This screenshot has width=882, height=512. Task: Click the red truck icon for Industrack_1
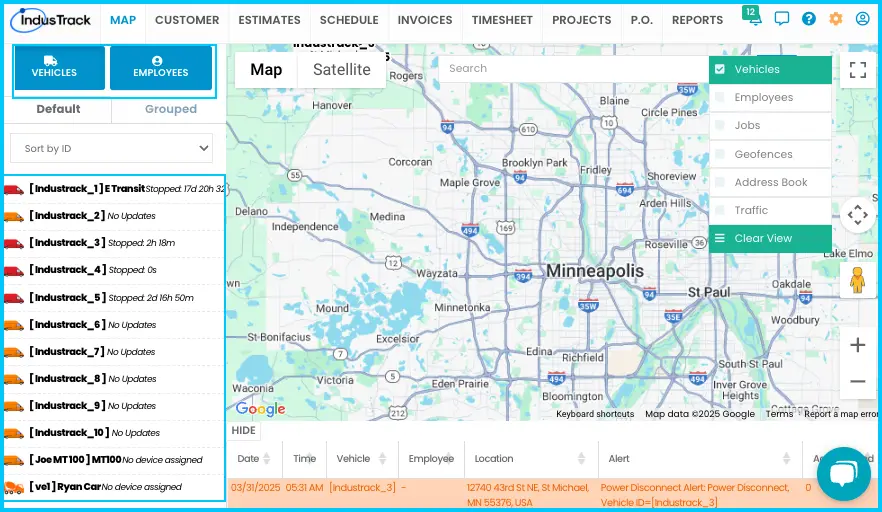click(x=14, y=190)
